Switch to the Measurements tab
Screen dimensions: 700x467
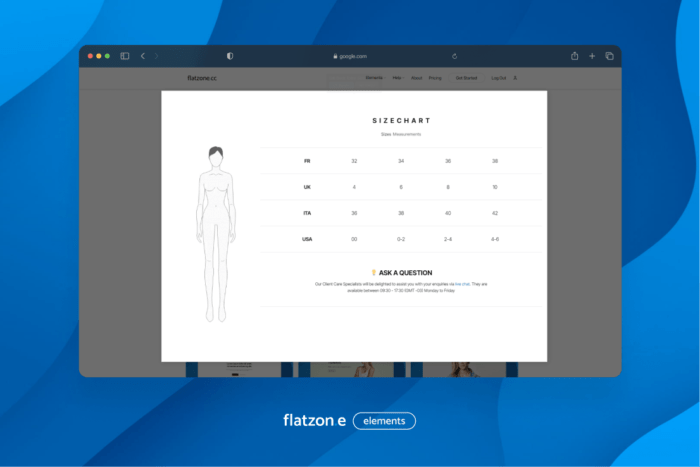[x=407, y=134]
